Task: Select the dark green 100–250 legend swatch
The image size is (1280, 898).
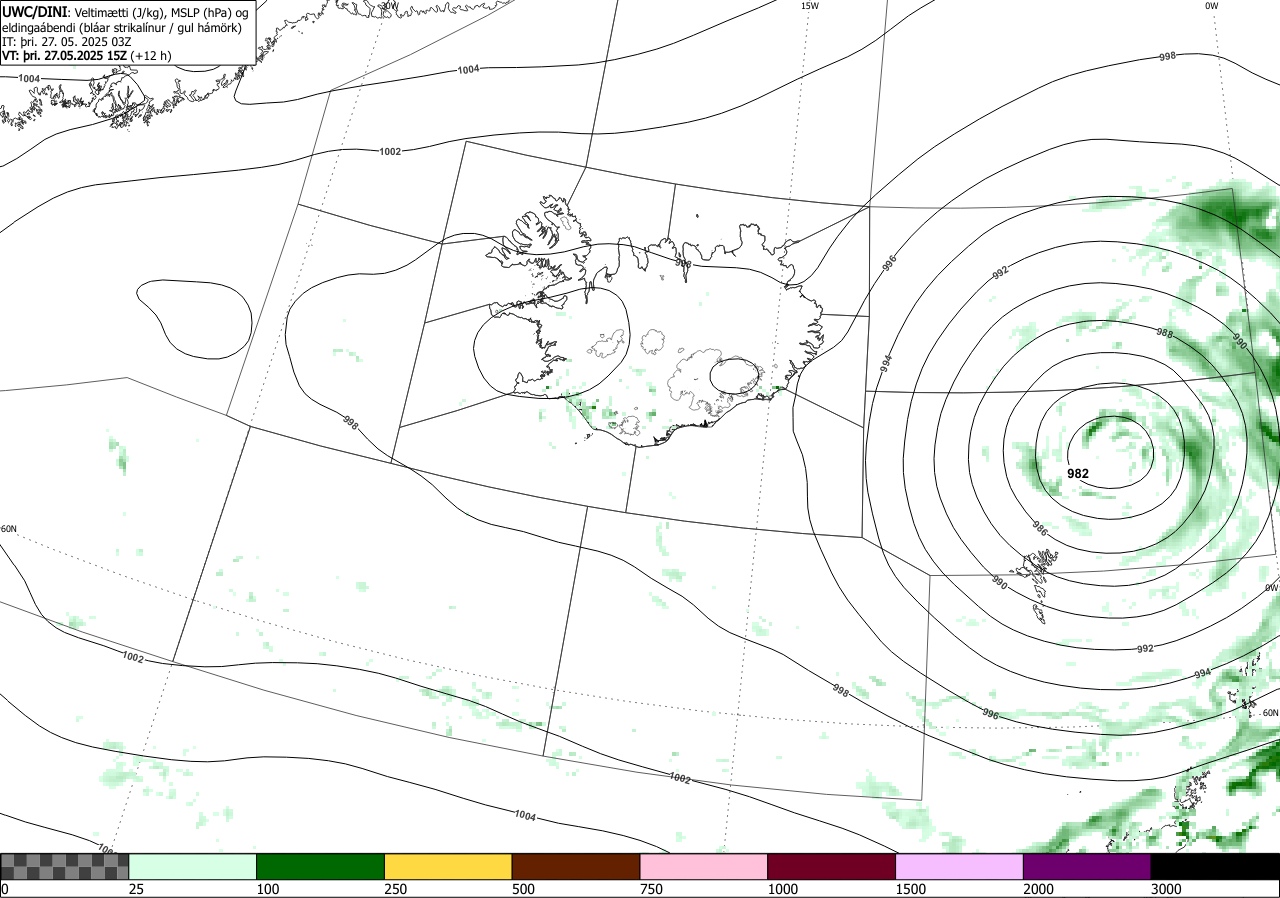Action: [x=321, y=866]
